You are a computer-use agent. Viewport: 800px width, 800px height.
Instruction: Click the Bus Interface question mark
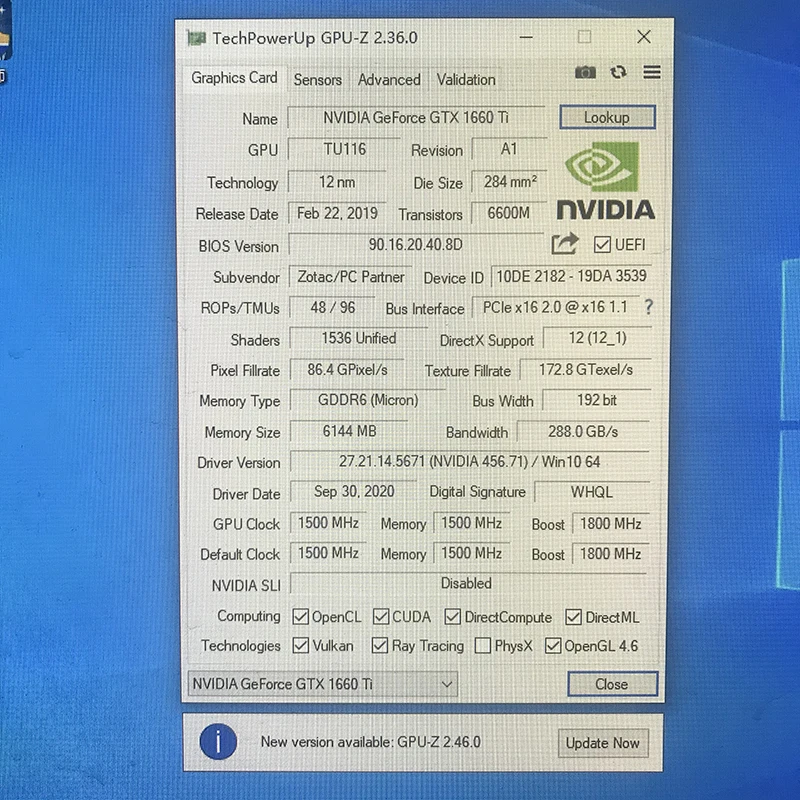pyautogui.click(x=648, y=307)
